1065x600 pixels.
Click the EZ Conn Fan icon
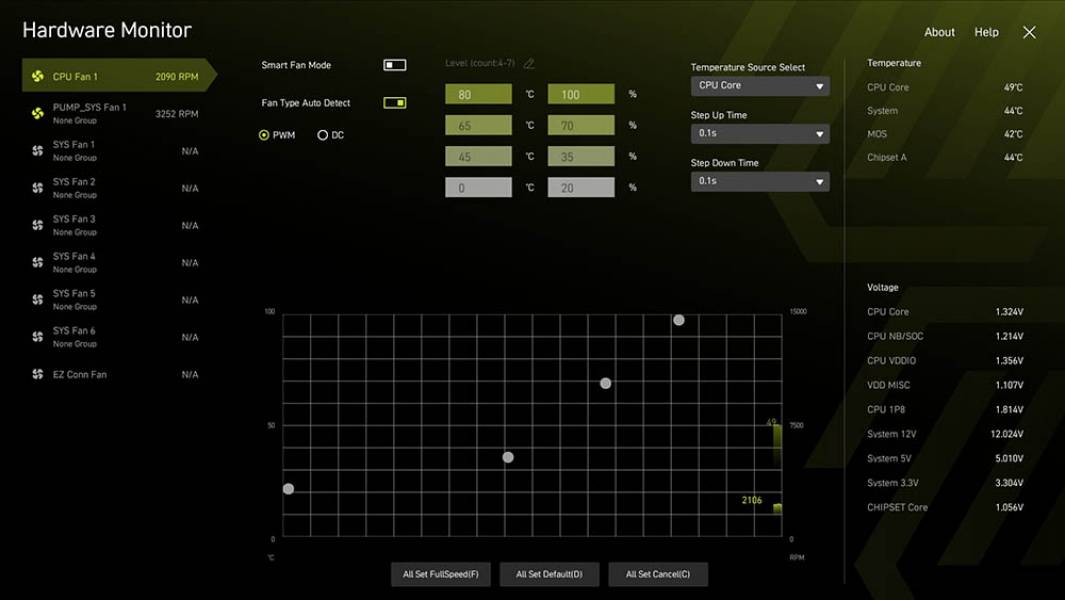point(38,374)
